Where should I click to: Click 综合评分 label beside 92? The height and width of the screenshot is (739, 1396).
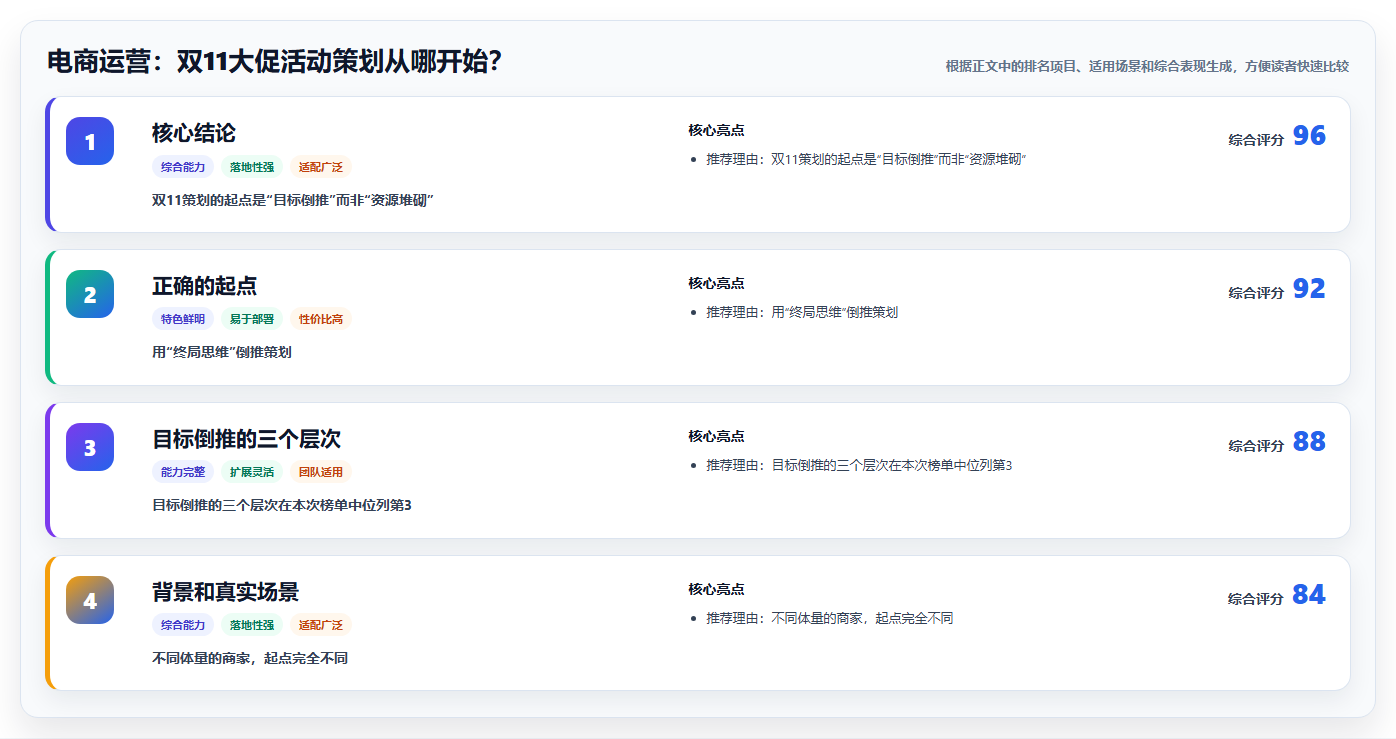pyautogui.click(x=1256, y=293)
